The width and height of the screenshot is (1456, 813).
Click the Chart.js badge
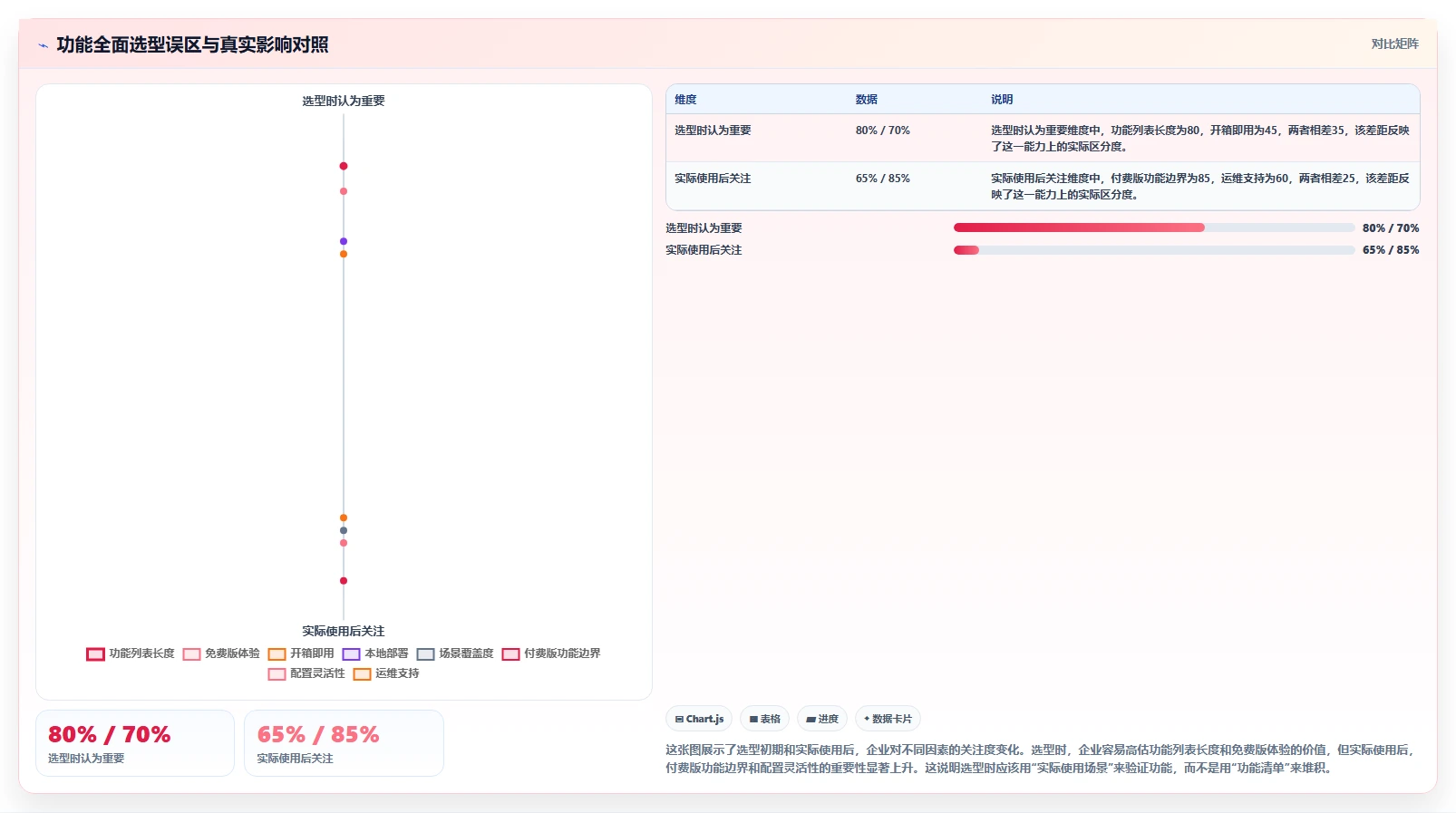click(699, 719)
